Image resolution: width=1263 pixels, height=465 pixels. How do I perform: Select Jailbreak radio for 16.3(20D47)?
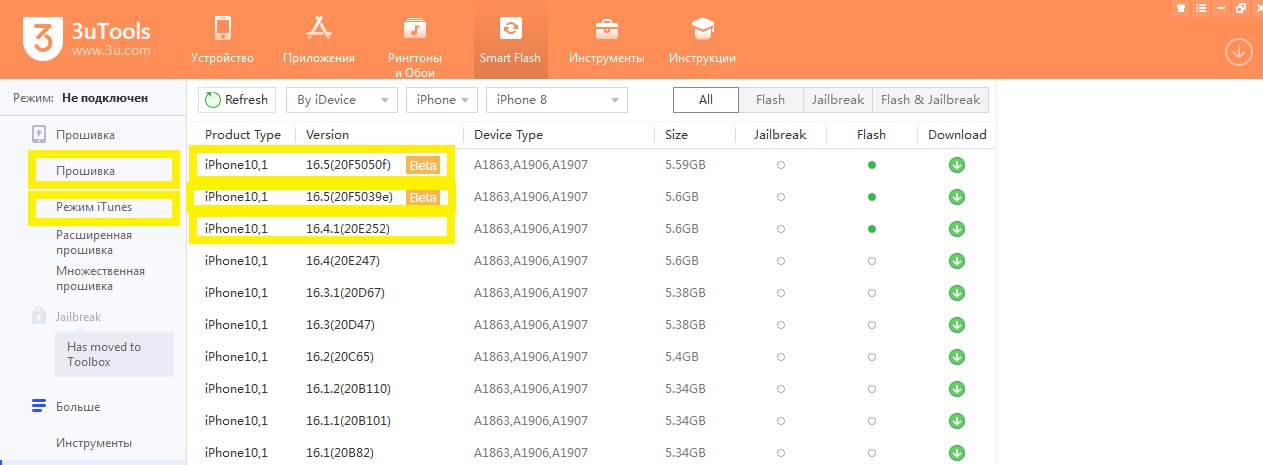click(x=780, y=325)
